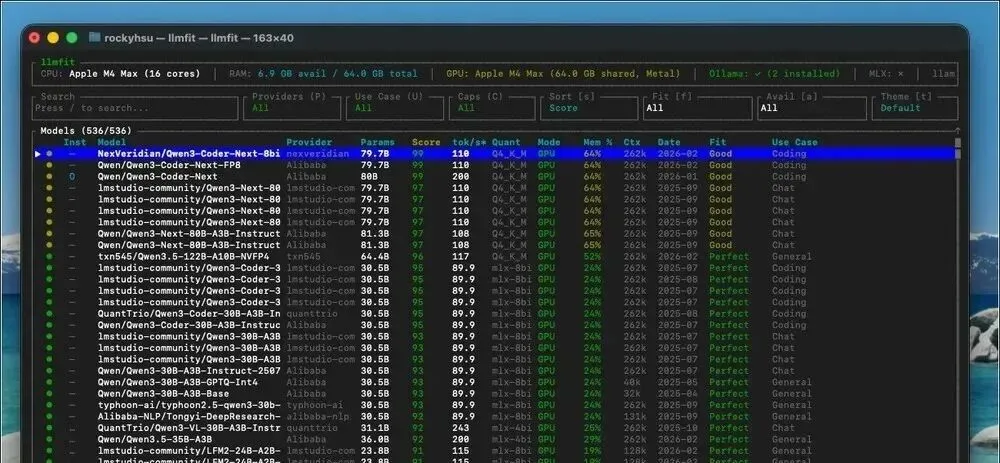Screen dimensions: 1000x463
Task: Click the Inst column header
Action: pyautogui.click(x=75, y=142)
